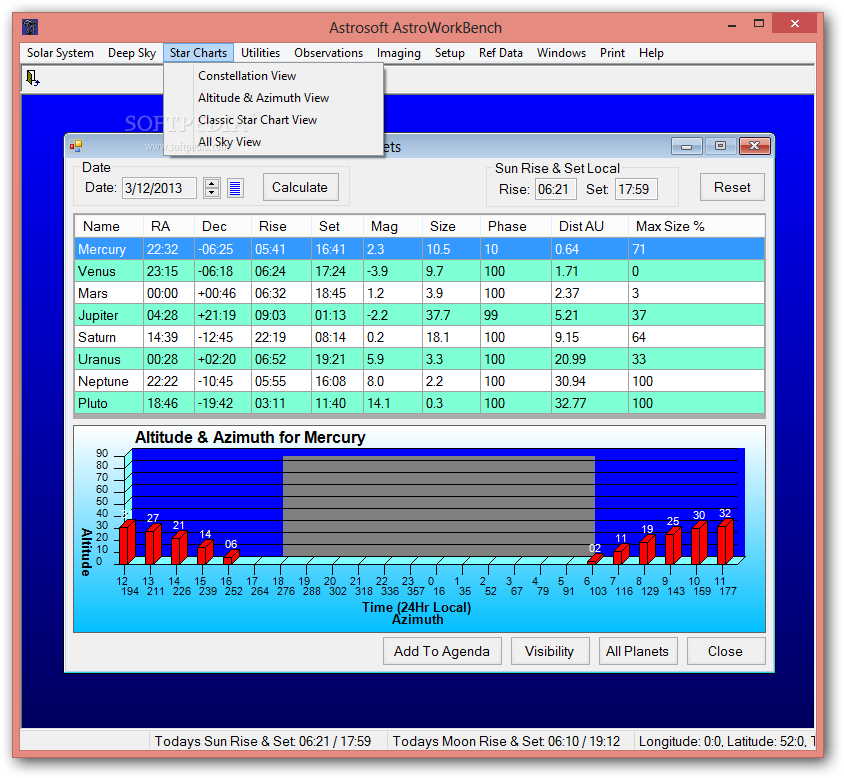Select the Mercury row
844x778 pixels.
click(x=419, y=249)
